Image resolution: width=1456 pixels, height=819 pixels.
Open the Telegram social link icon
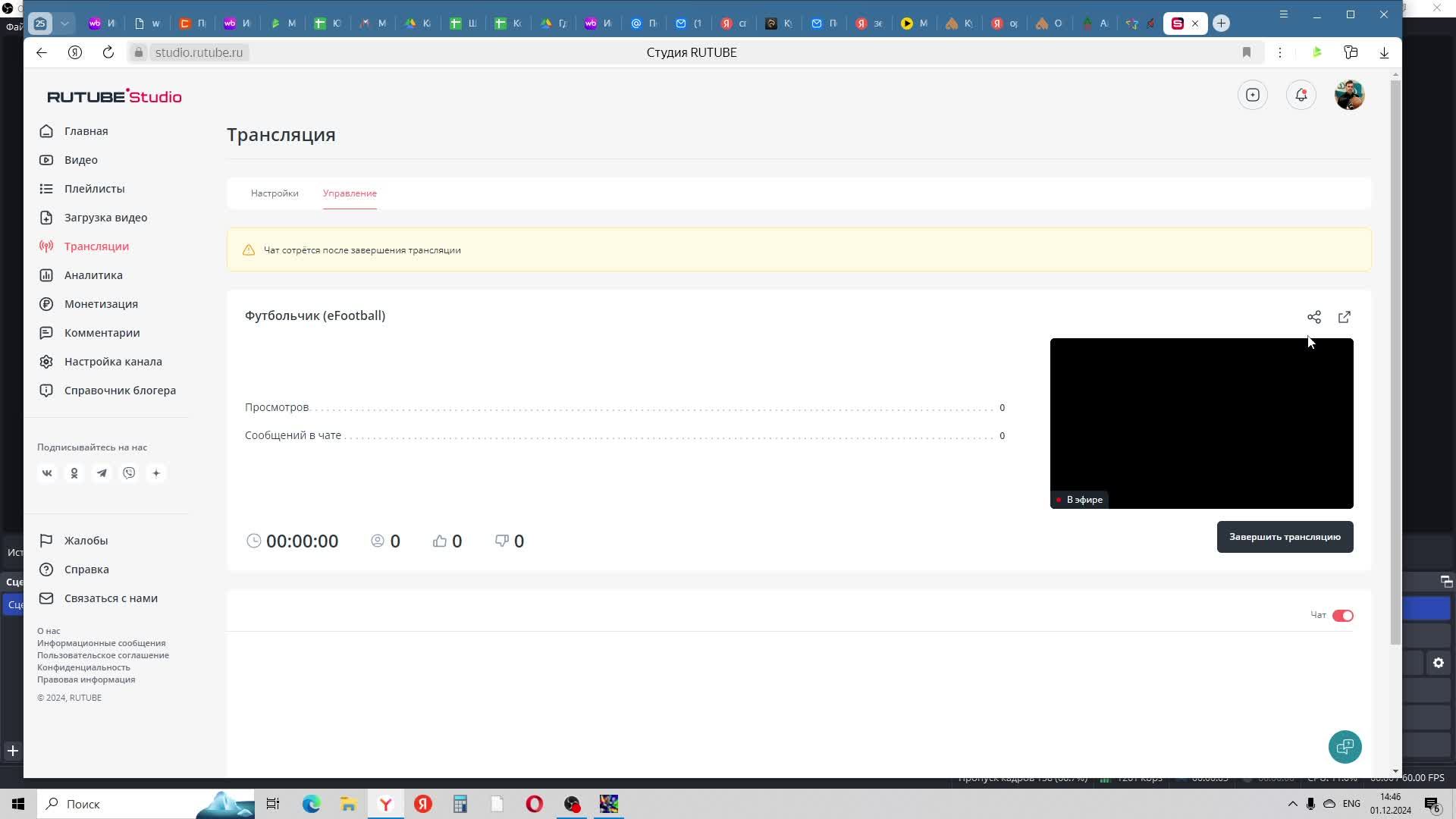tap(102, 473)
